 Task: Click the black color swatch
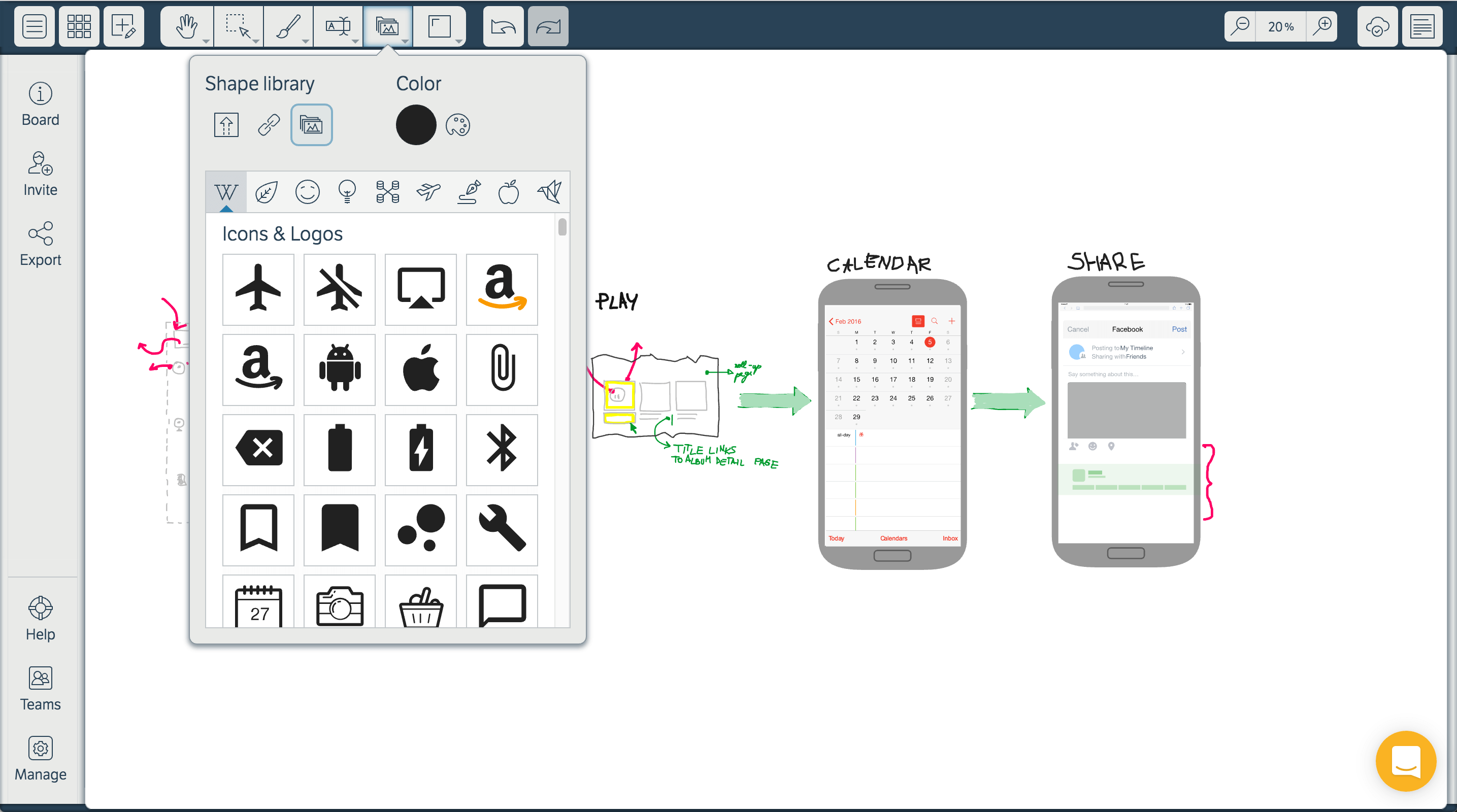[416, 125]
